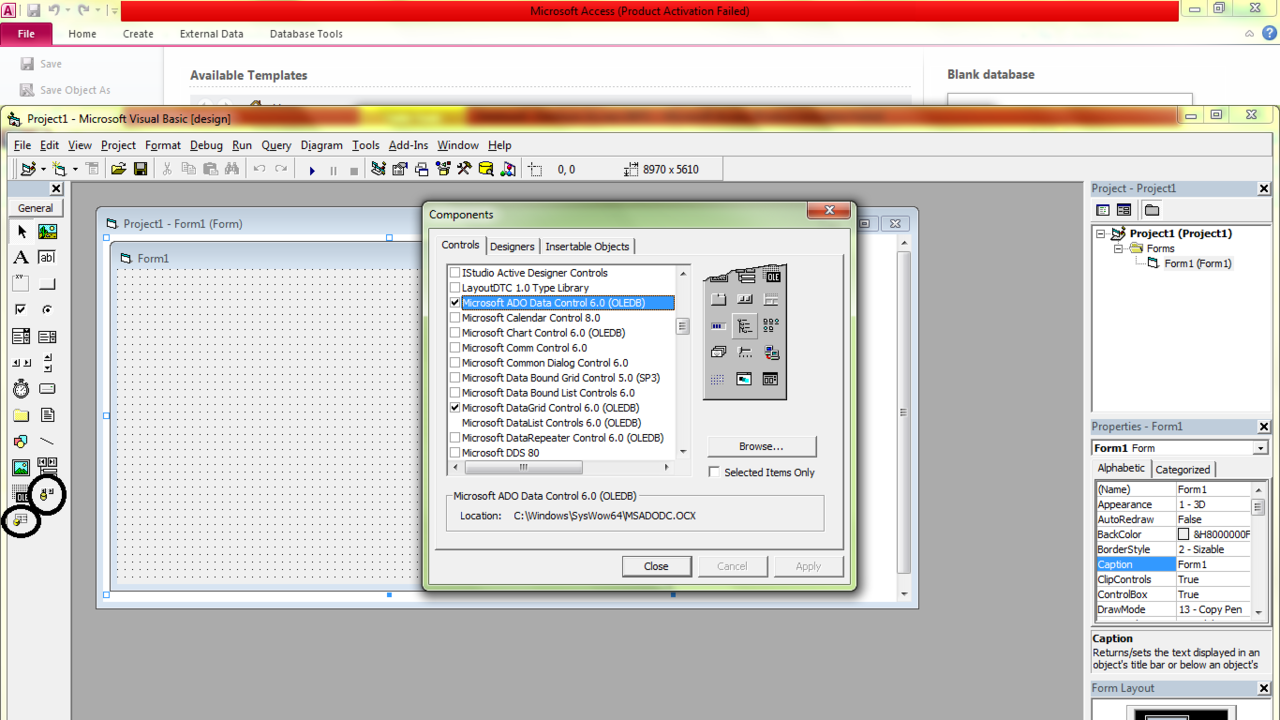The image size is (1280, 720).
Task: Open the Object Browser toolbar icon
Action: [x=443, y=169]
